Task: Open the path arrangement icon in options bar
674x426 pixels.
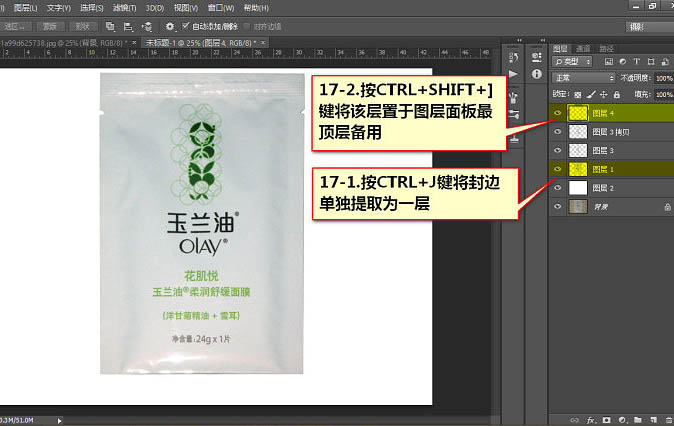Action: coord(147,26)
